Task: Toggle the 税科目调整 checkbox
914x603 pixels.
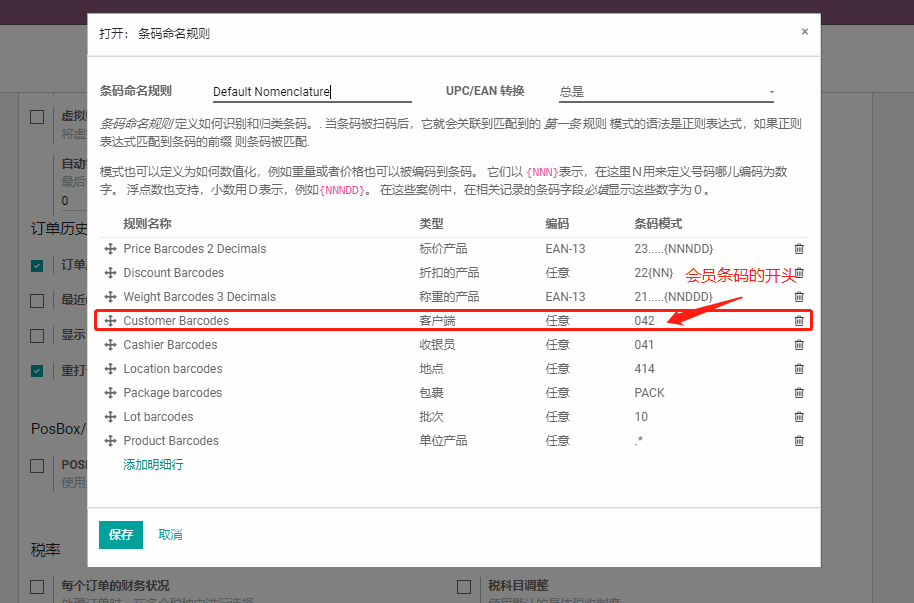Action: click(464, 586)
